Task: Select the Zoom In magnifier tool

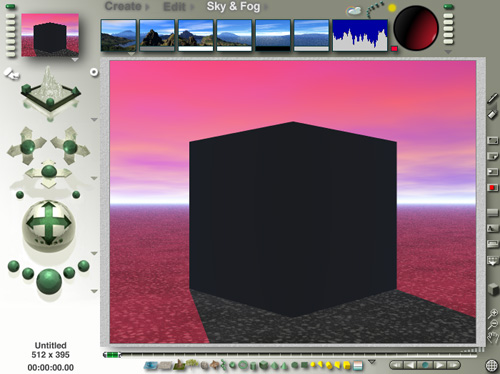Action: [x=493, y=313]
